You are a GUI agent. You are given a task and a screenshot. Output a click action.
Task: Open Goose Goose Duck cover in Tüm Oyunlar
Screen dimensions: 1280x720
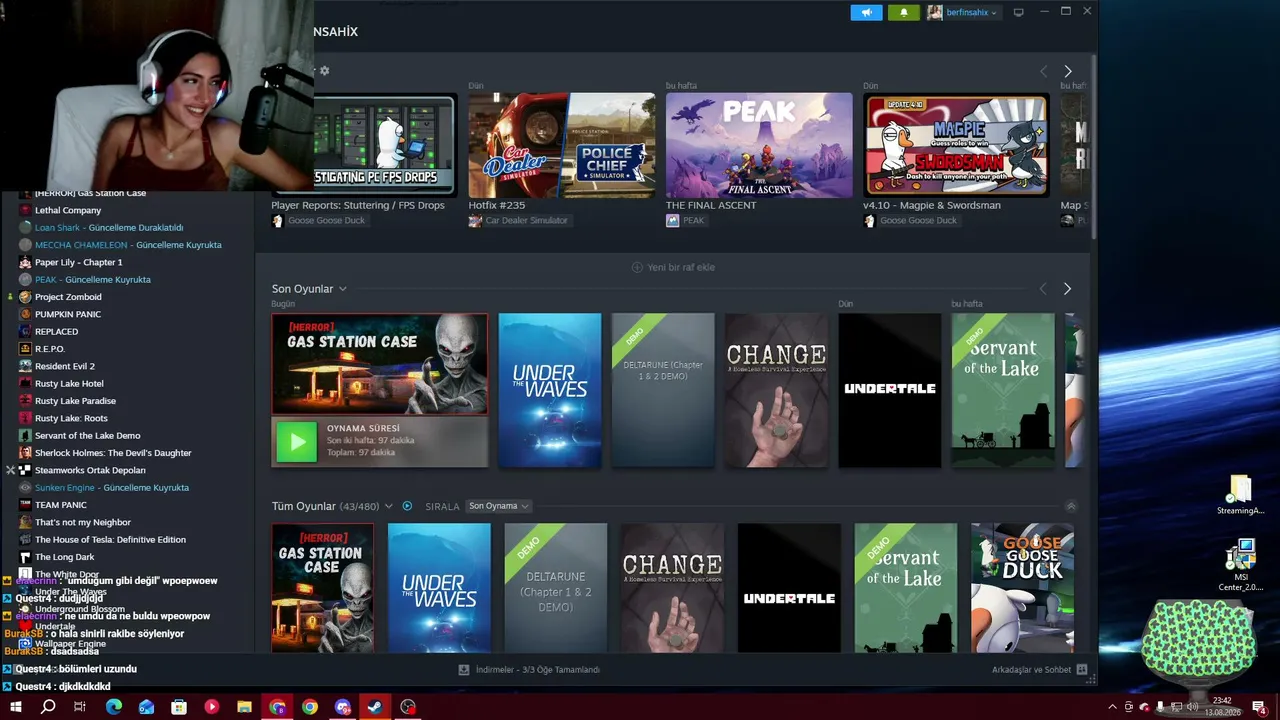(1022, 588)
